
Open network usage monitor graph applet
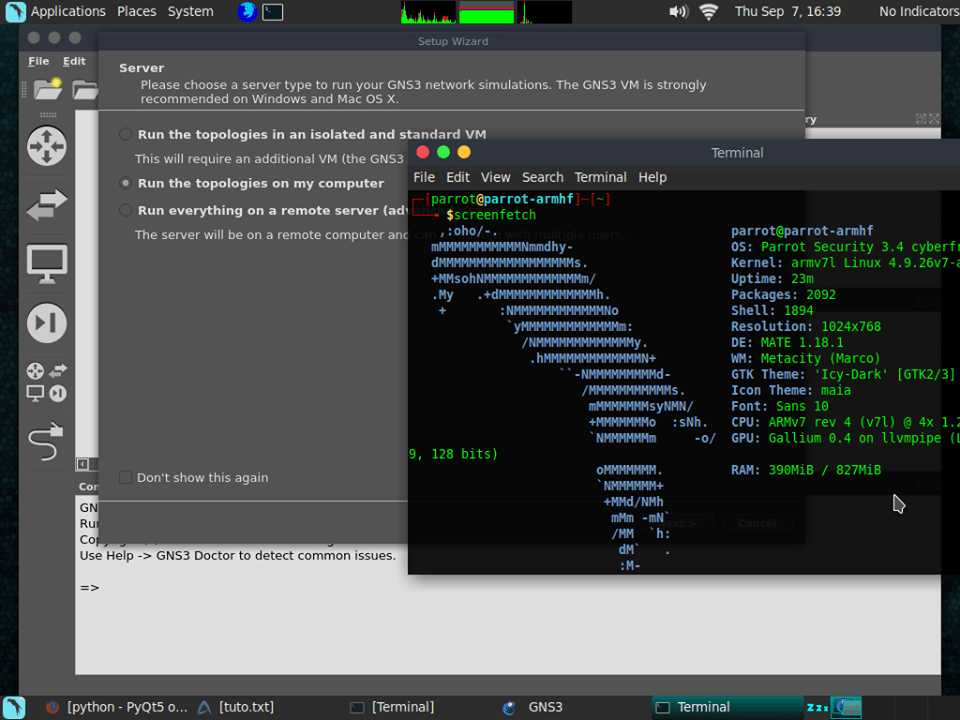point(544,12)
